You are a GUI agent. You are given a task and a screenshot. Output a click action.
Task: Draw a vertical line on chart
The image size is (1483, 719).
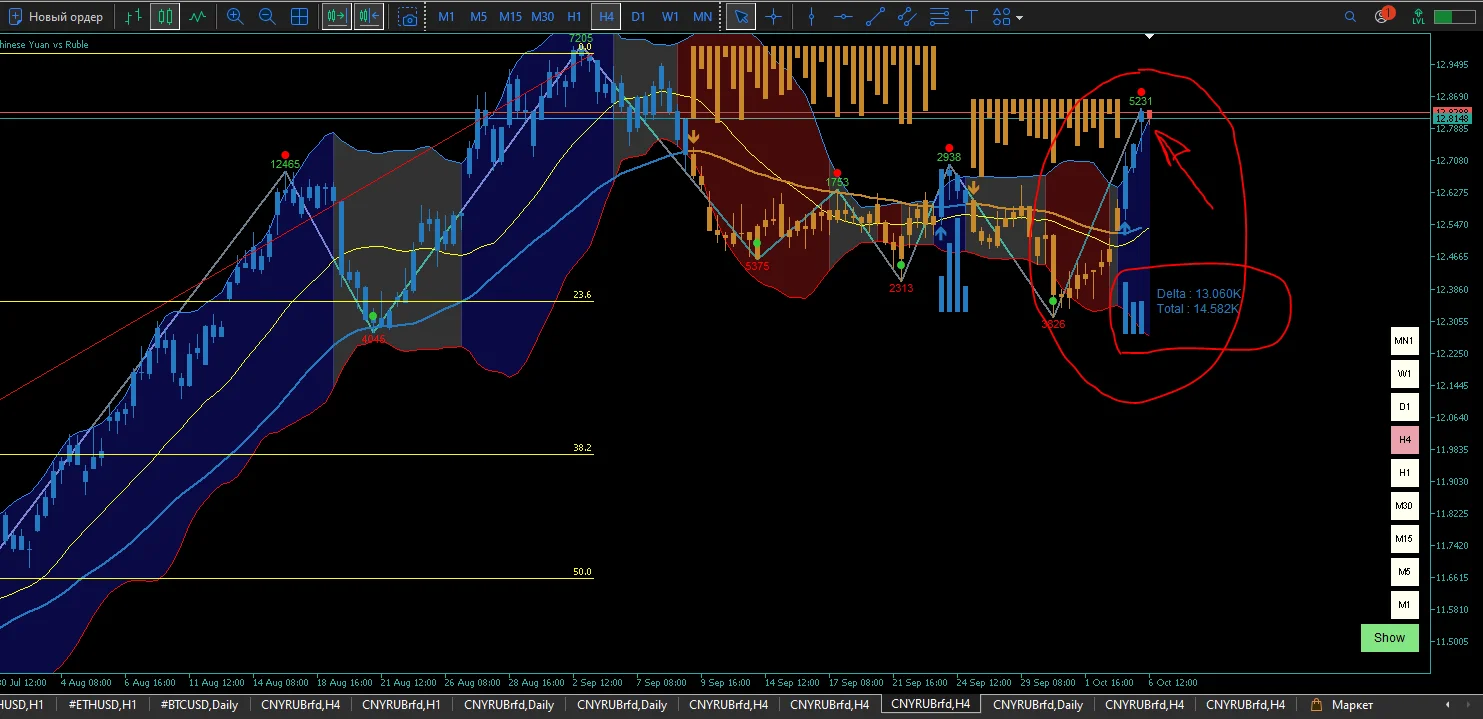811,17
